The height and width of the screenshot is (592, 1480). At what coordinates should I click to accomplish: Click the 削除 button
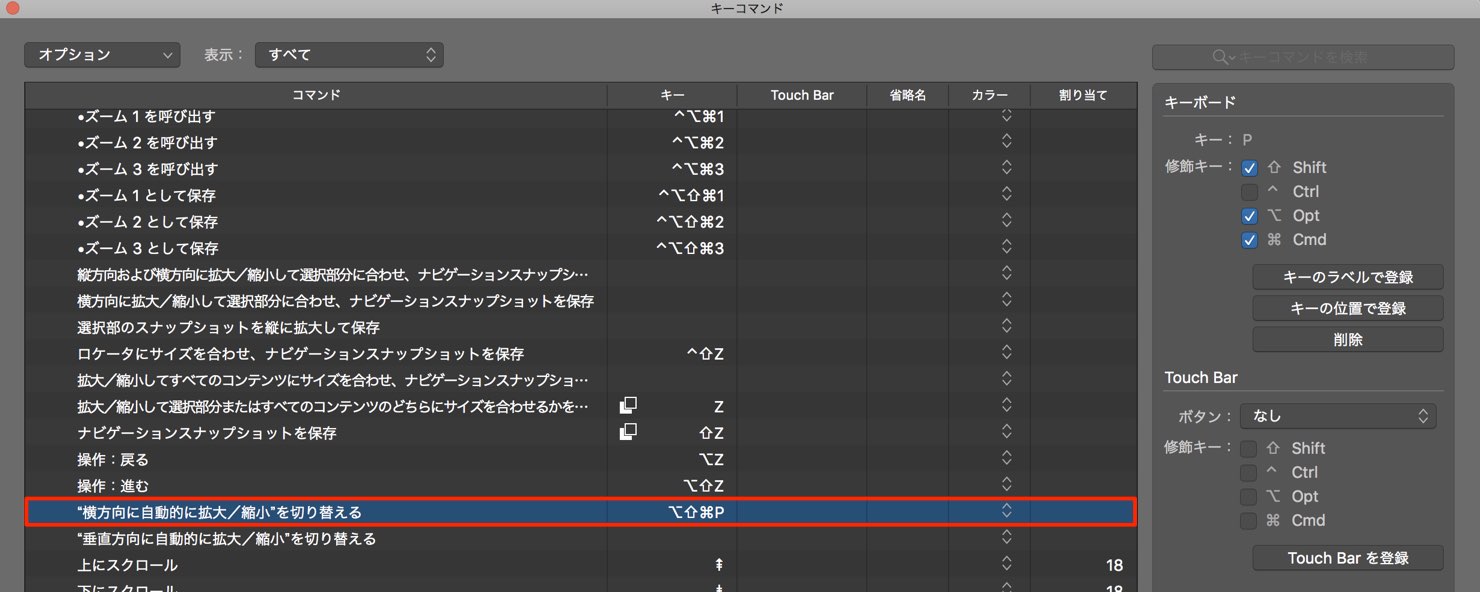point(1348,339)
